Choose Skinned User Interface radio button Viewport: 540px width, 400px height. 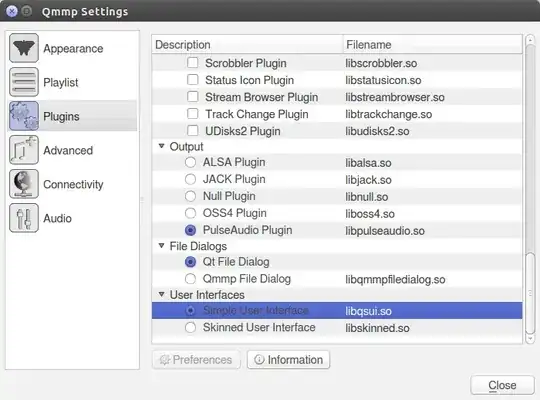click(x=190, y=327)
